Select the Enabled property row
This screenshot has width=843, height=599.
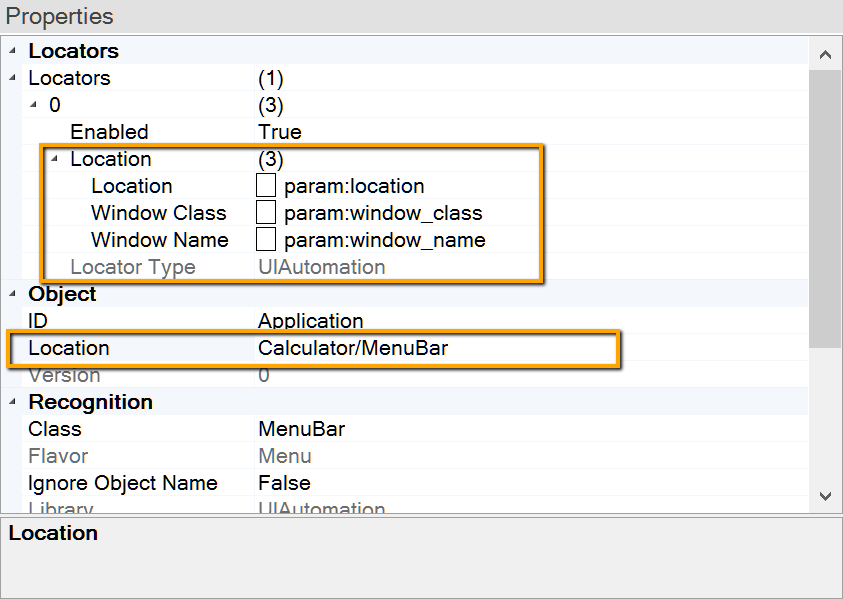(x=109, y=132)
